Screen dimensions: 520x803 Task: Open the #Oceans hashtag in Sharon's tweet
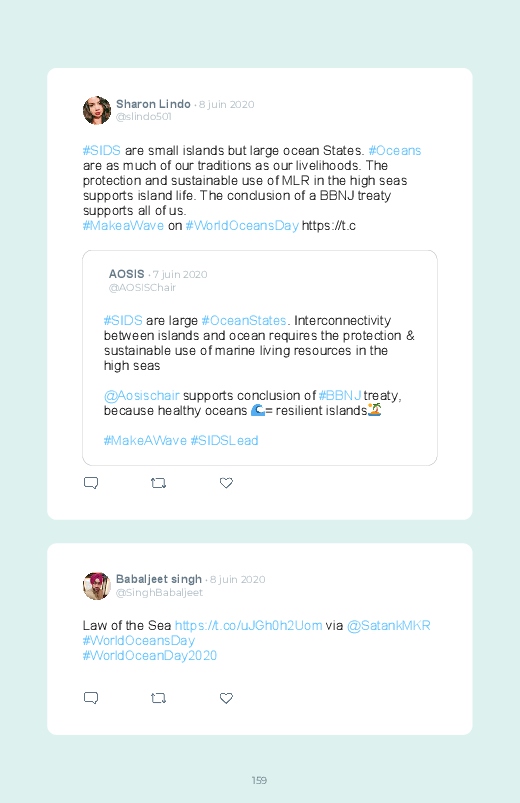pyautogui.click(x=394, y=151)
